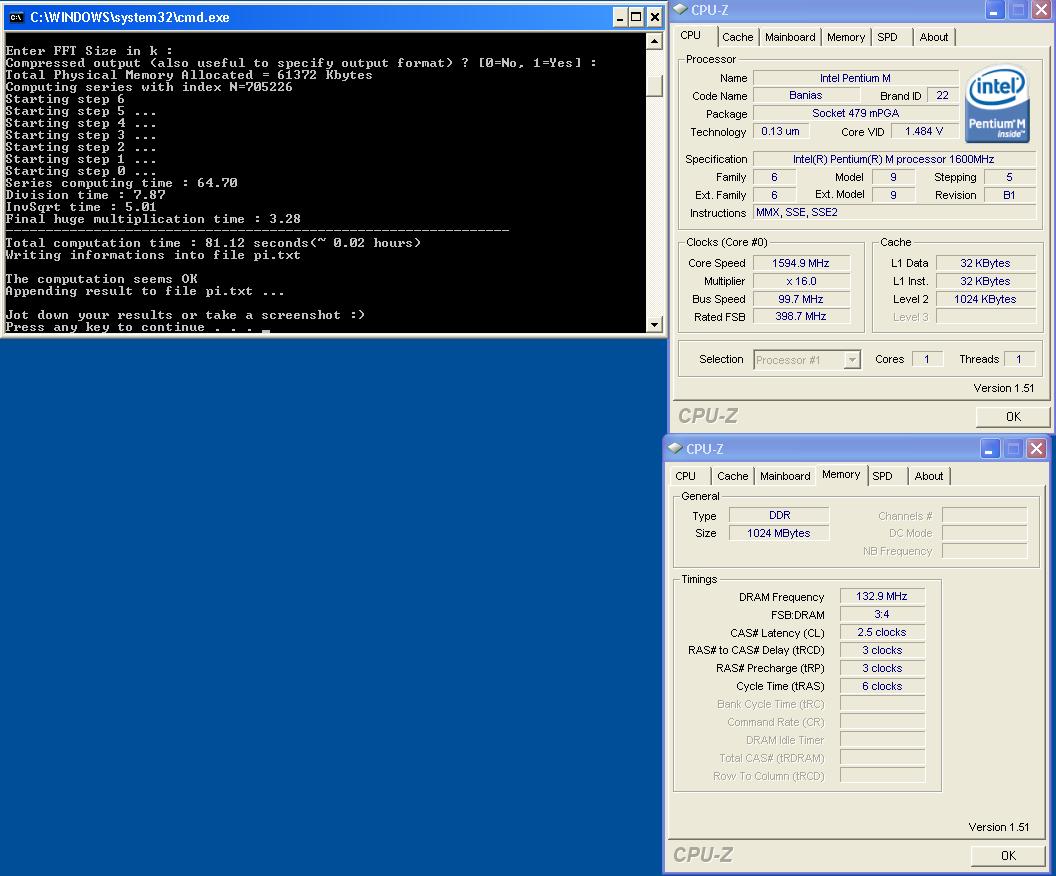Viewport: 1056px width, 876px height.
Task: Click the CPU-Z icon in top window title
Action: coord(680,9)
